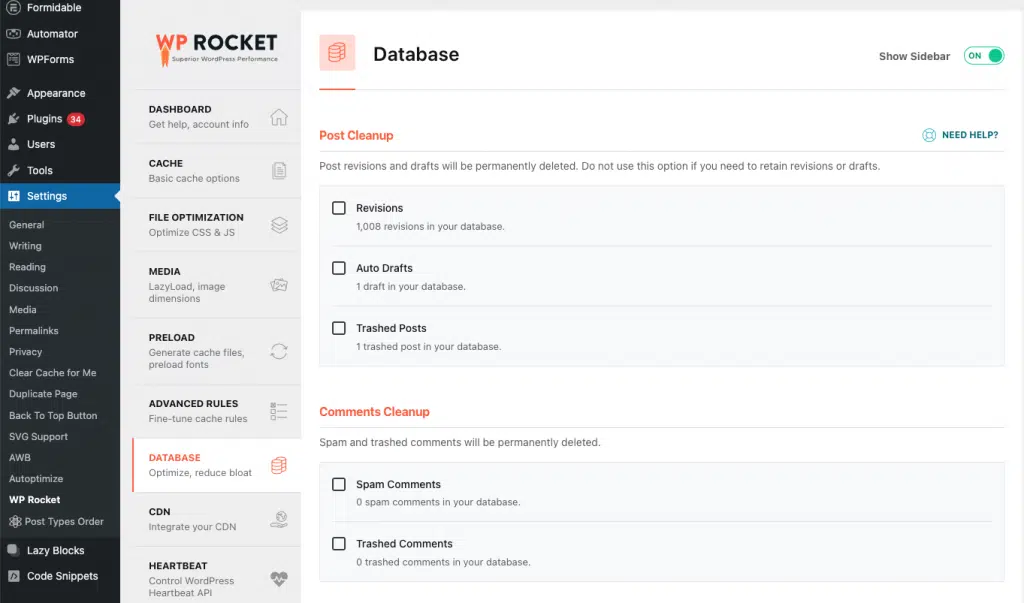This screenshot has height=603, width=1024.
Task: Open AWB settings
Action: 20,457
